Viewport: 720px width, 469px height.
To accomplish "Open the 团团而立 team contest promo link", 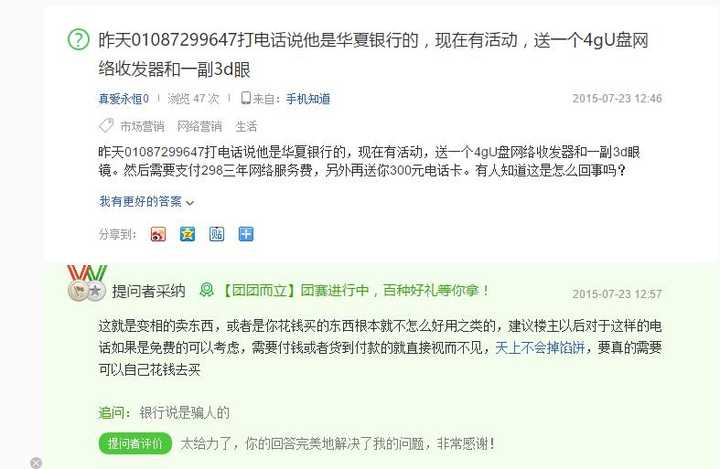I will (356, 290).
